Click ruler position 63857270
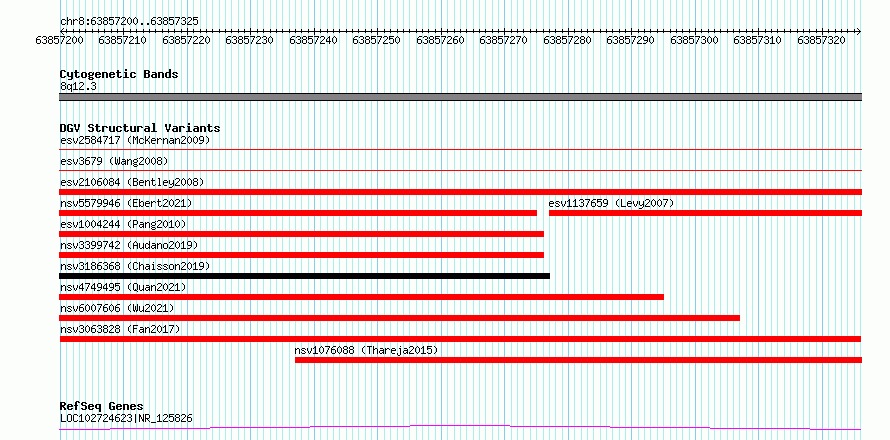 click(503, 40)
